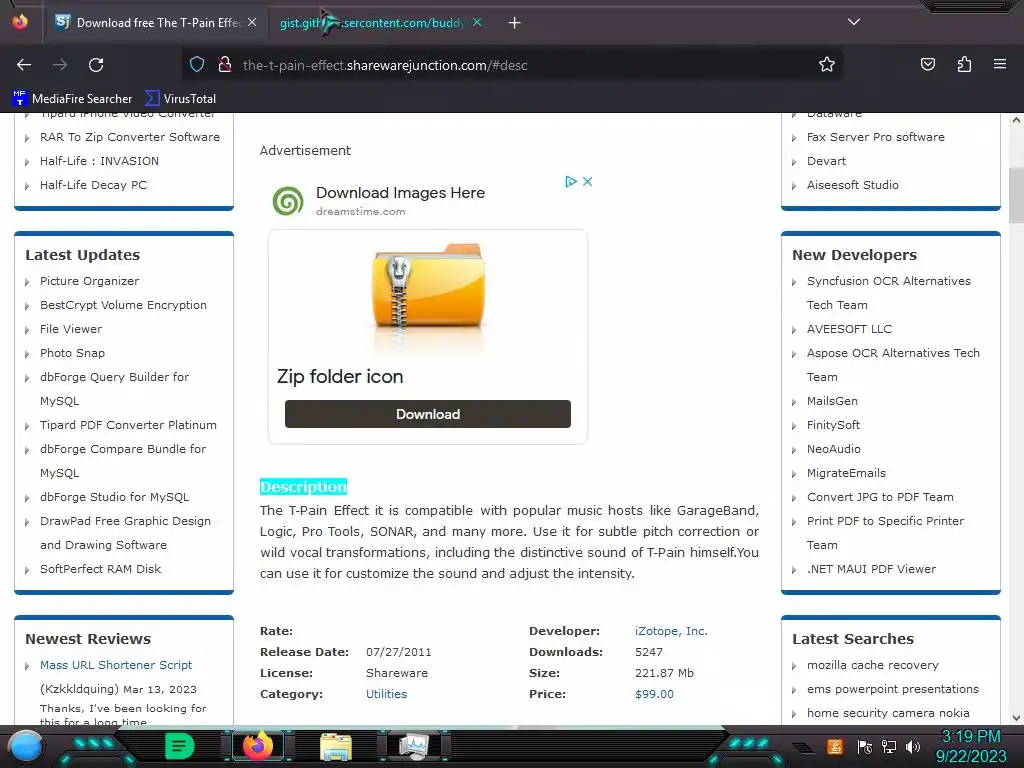Click the $99.00 price link
1024x768 pixels.
coord(654,694)
